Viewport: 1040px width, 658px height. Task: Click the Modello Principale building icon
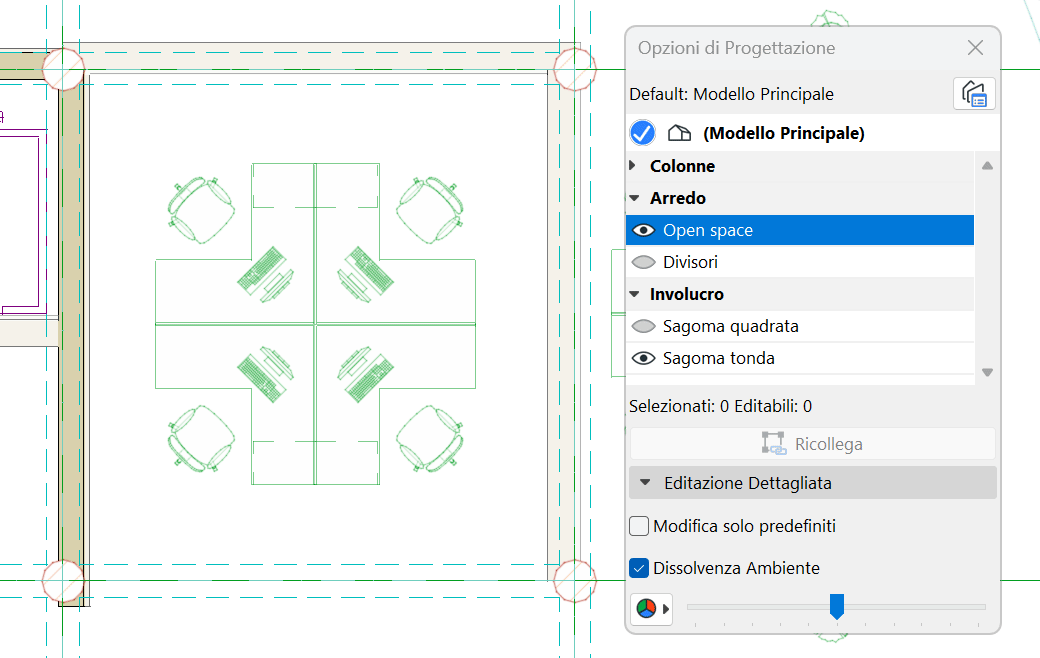click(x=679, y=133)
